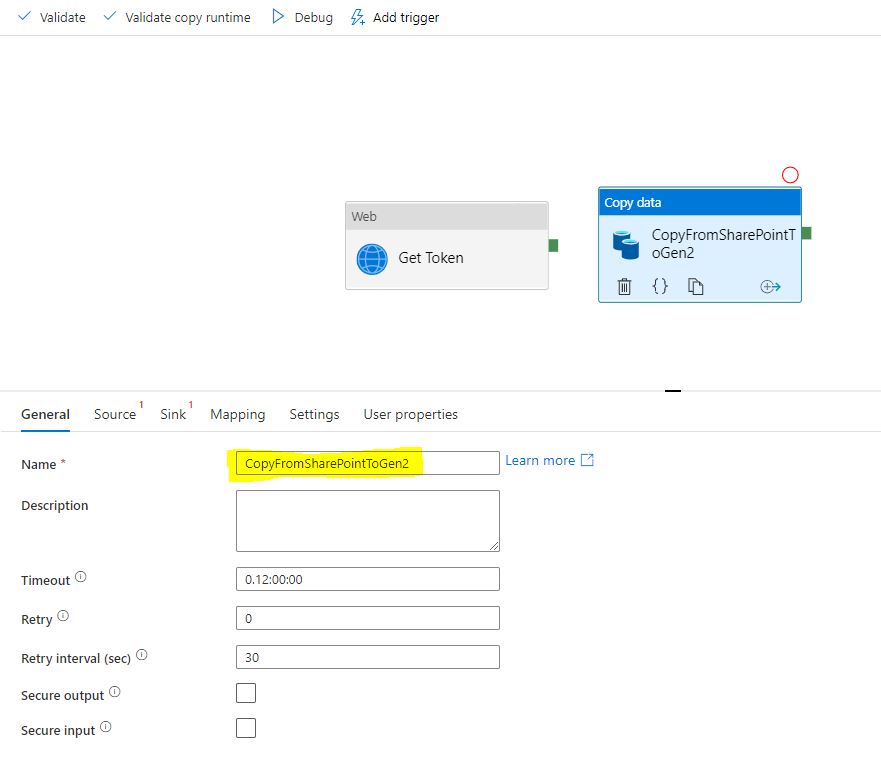Enable the Secure input checkbox
The width and height of the screenshot is (881, 771).
point(246,728)
